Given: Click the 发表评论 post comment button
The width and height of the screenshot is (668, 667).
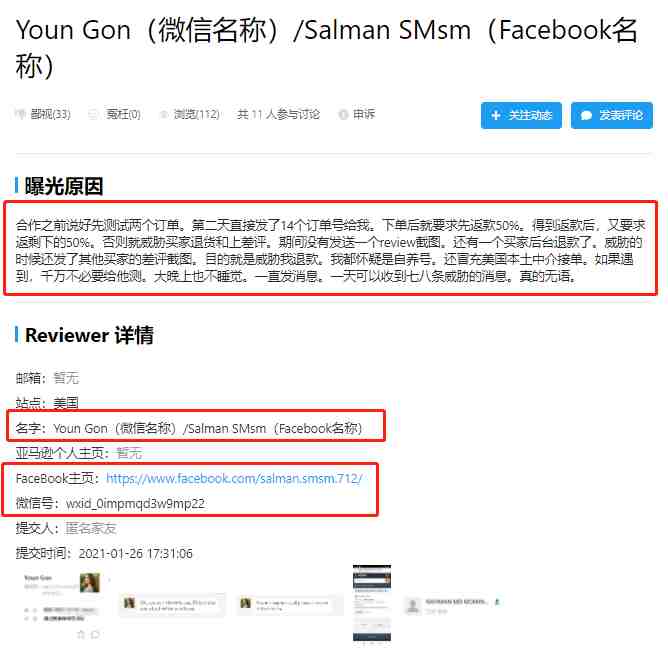Looking at the screenshot, I should click(612, 115).
